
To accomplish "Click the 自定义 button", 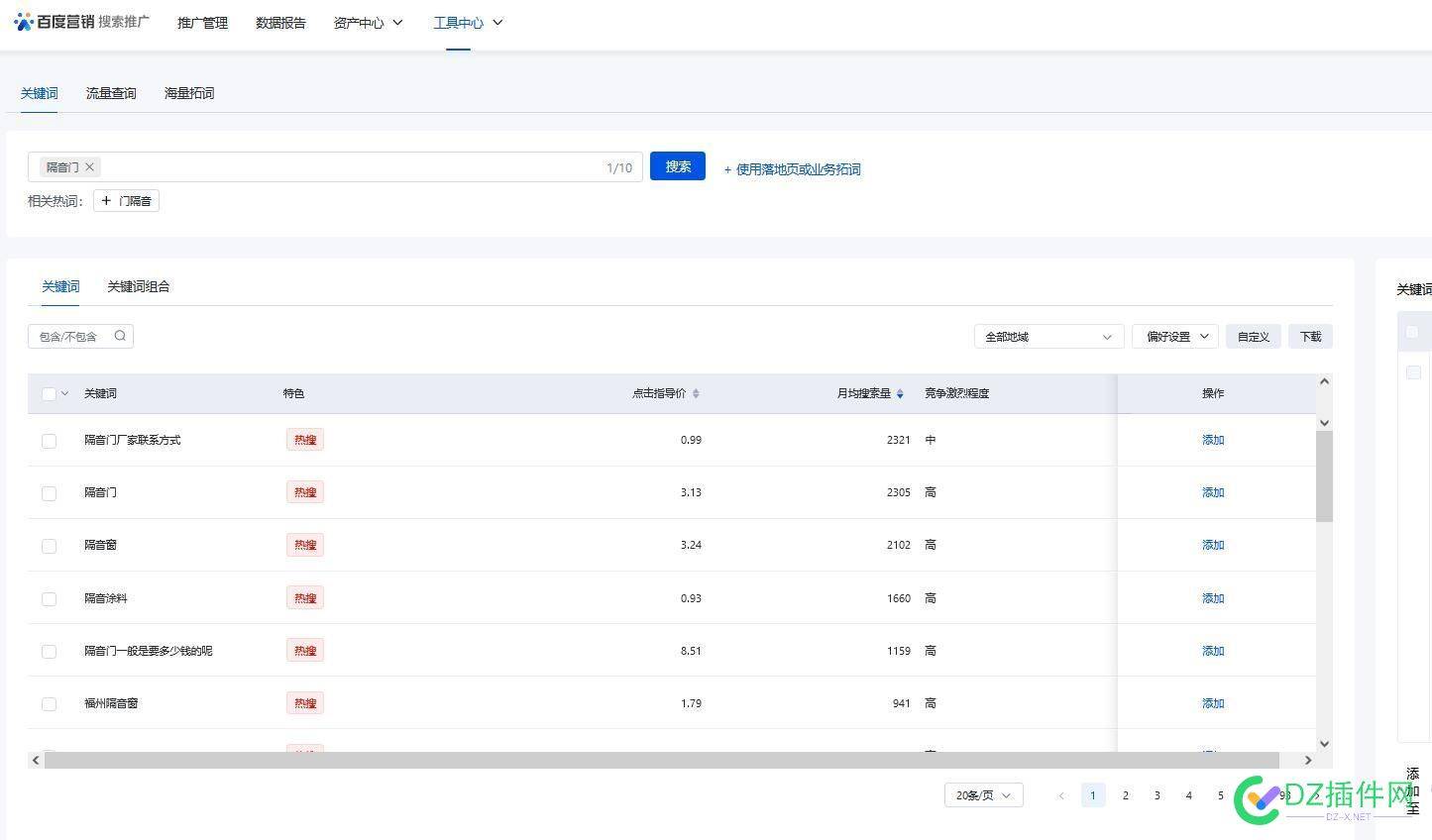I will click(x=1254, y=337).
